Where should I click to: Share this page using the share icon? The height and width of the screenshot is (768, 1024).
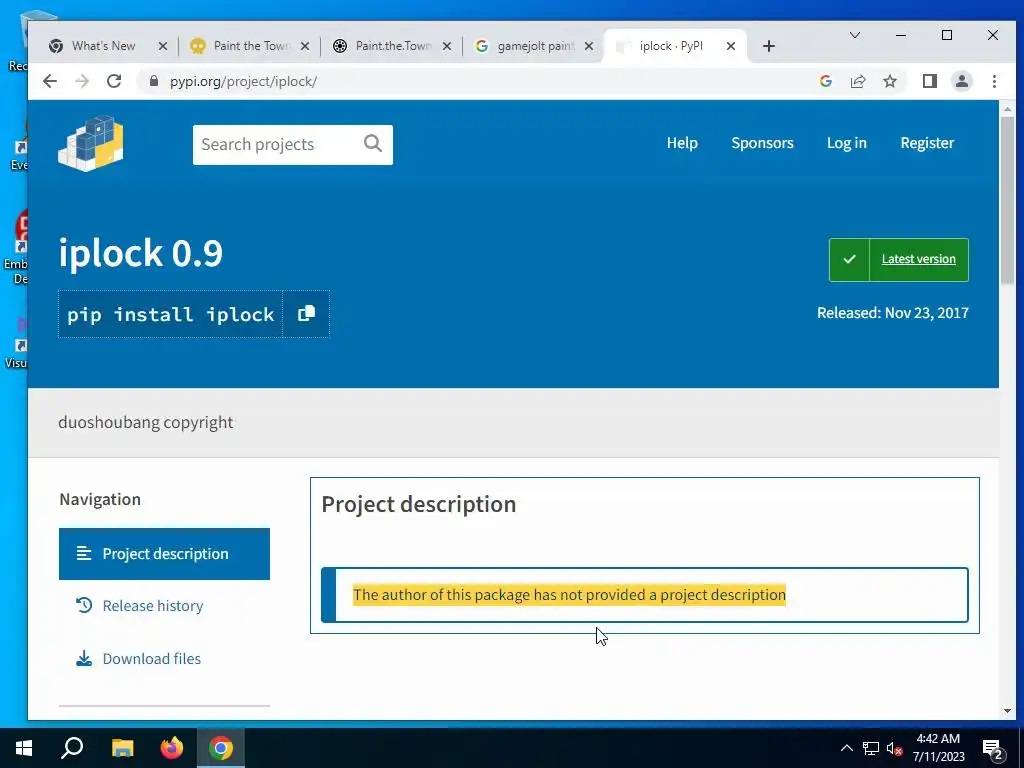(x=857, y=81)
